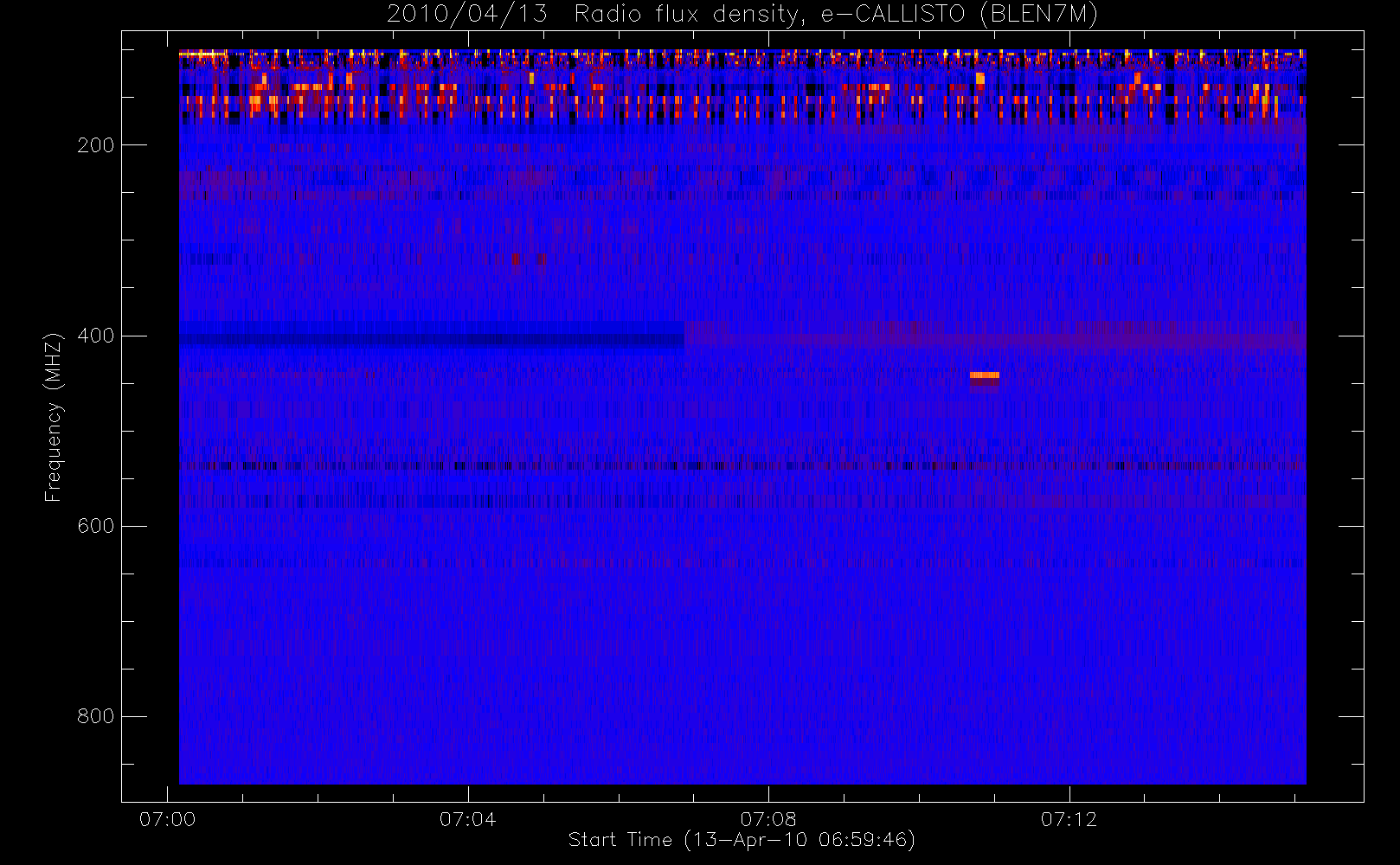
Task: Click the "Start Time (13-Apr-10 06:59:46)" axis label
Action: pyautogui.click(x=742, y=840)
